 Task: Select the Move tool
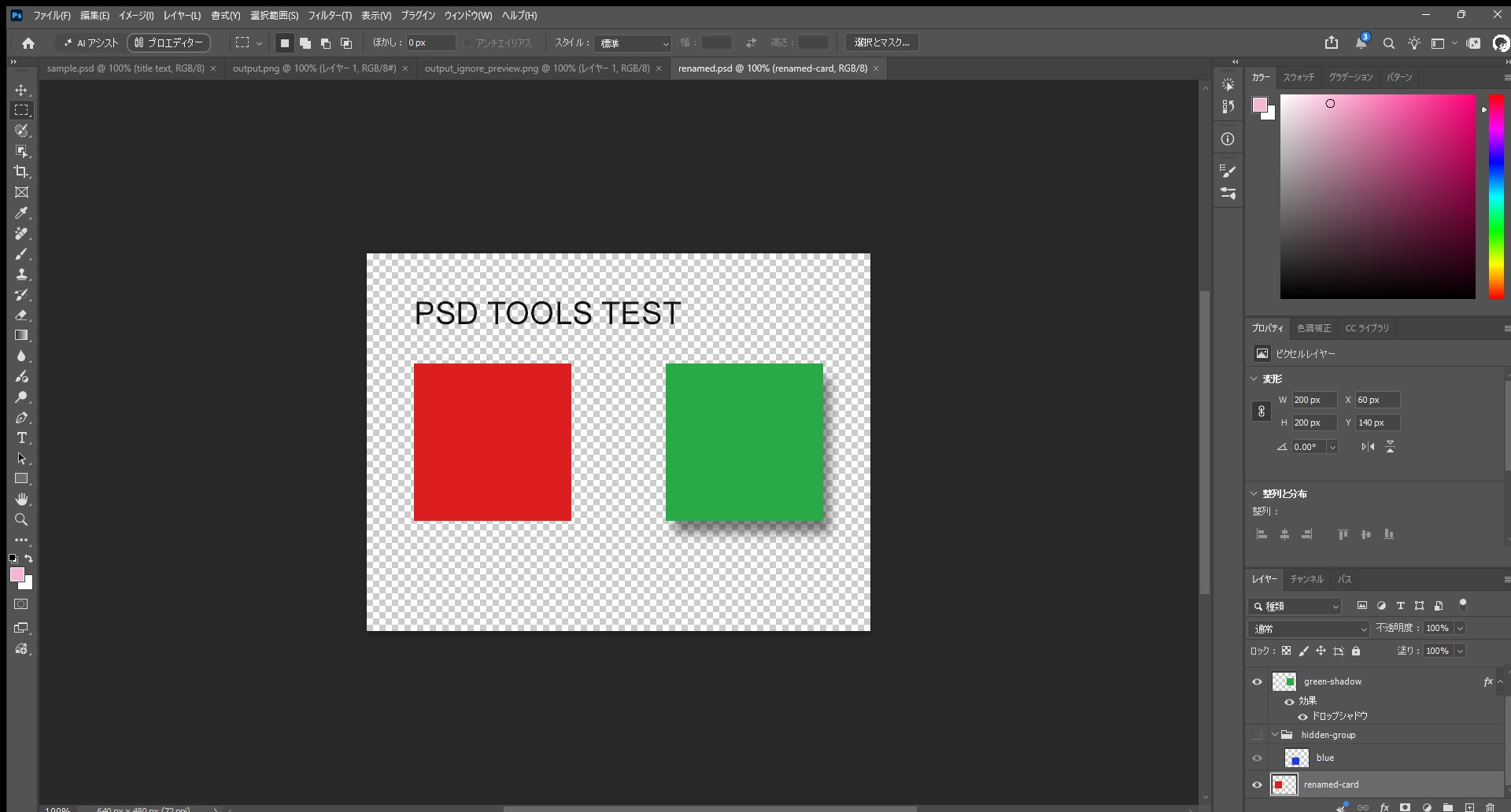click(21, 90)
